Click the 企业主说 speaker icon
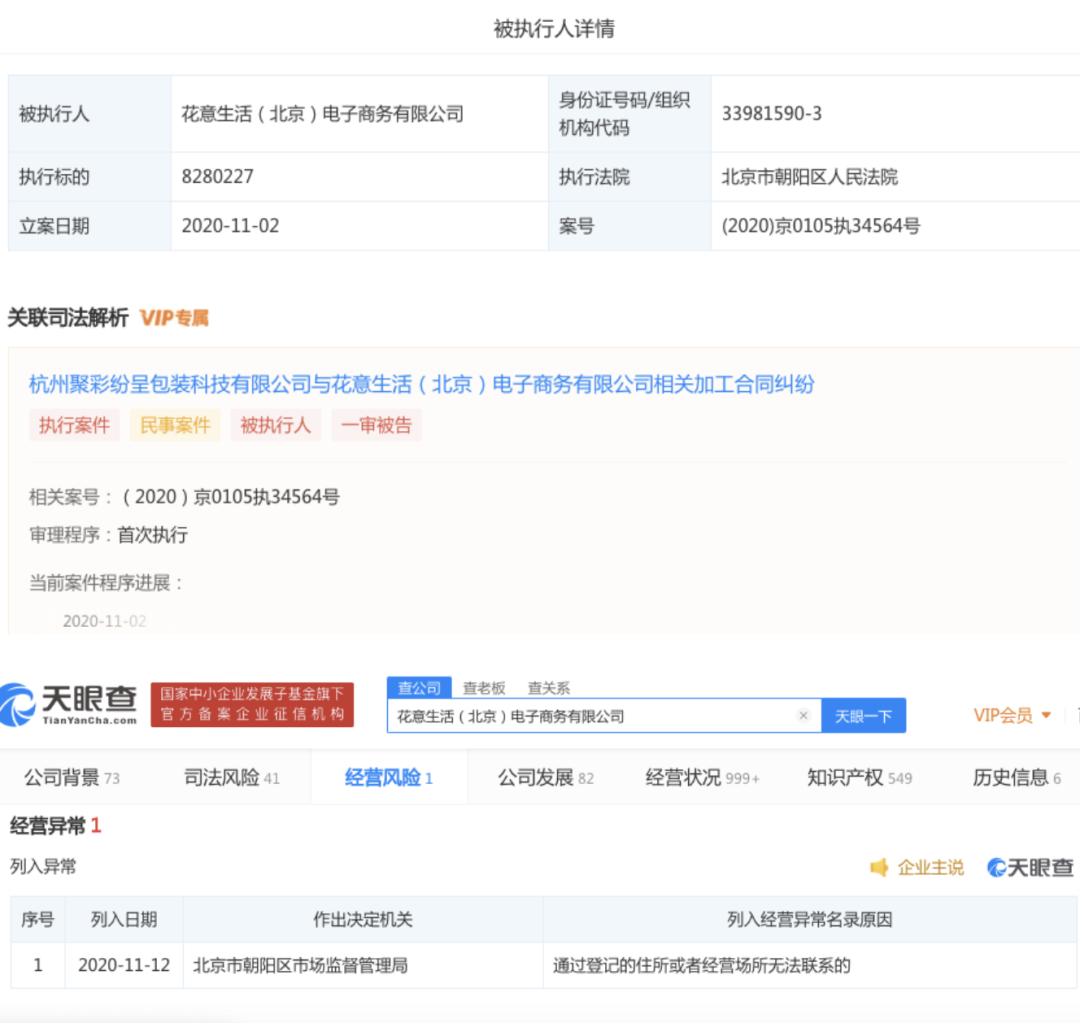 [879, 868]
